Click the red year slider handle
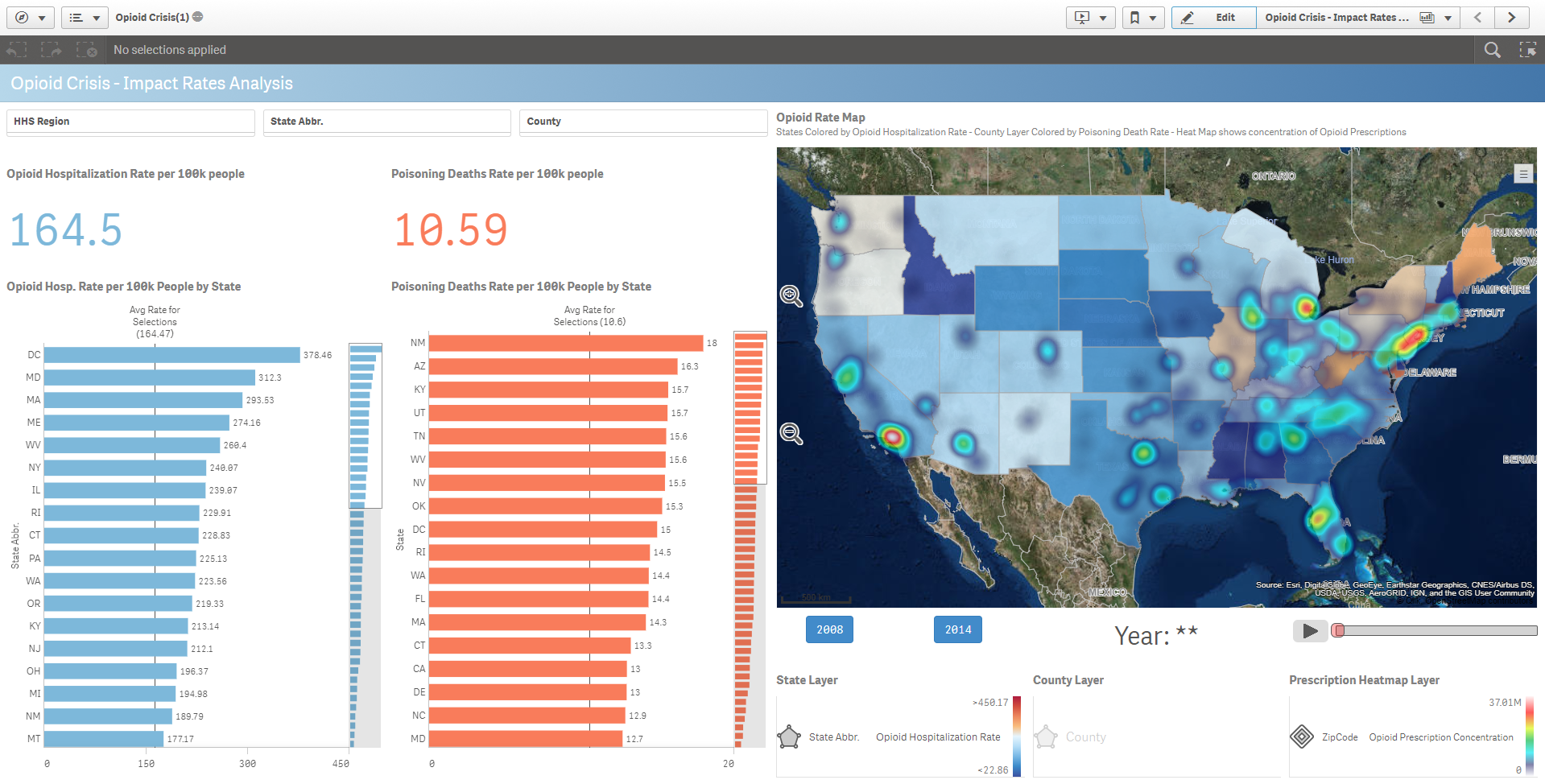 (x=1338, y=630)
